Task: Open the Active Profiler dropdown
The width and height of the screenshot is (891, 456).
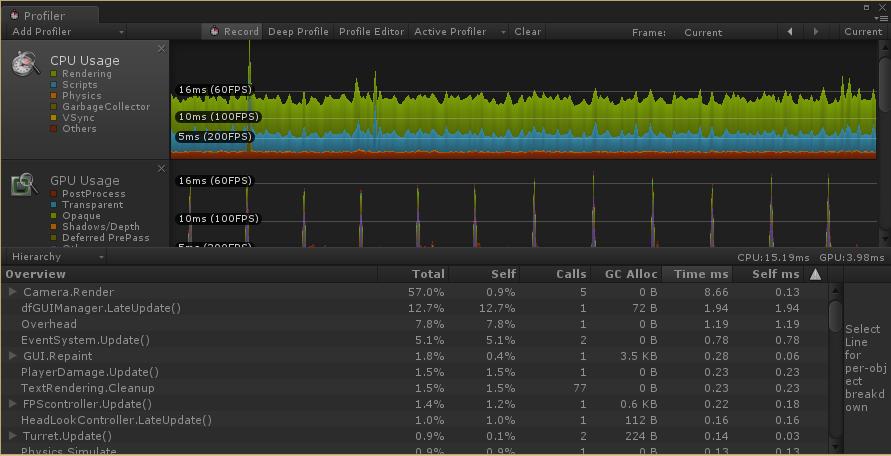Action: coord(459,32)
